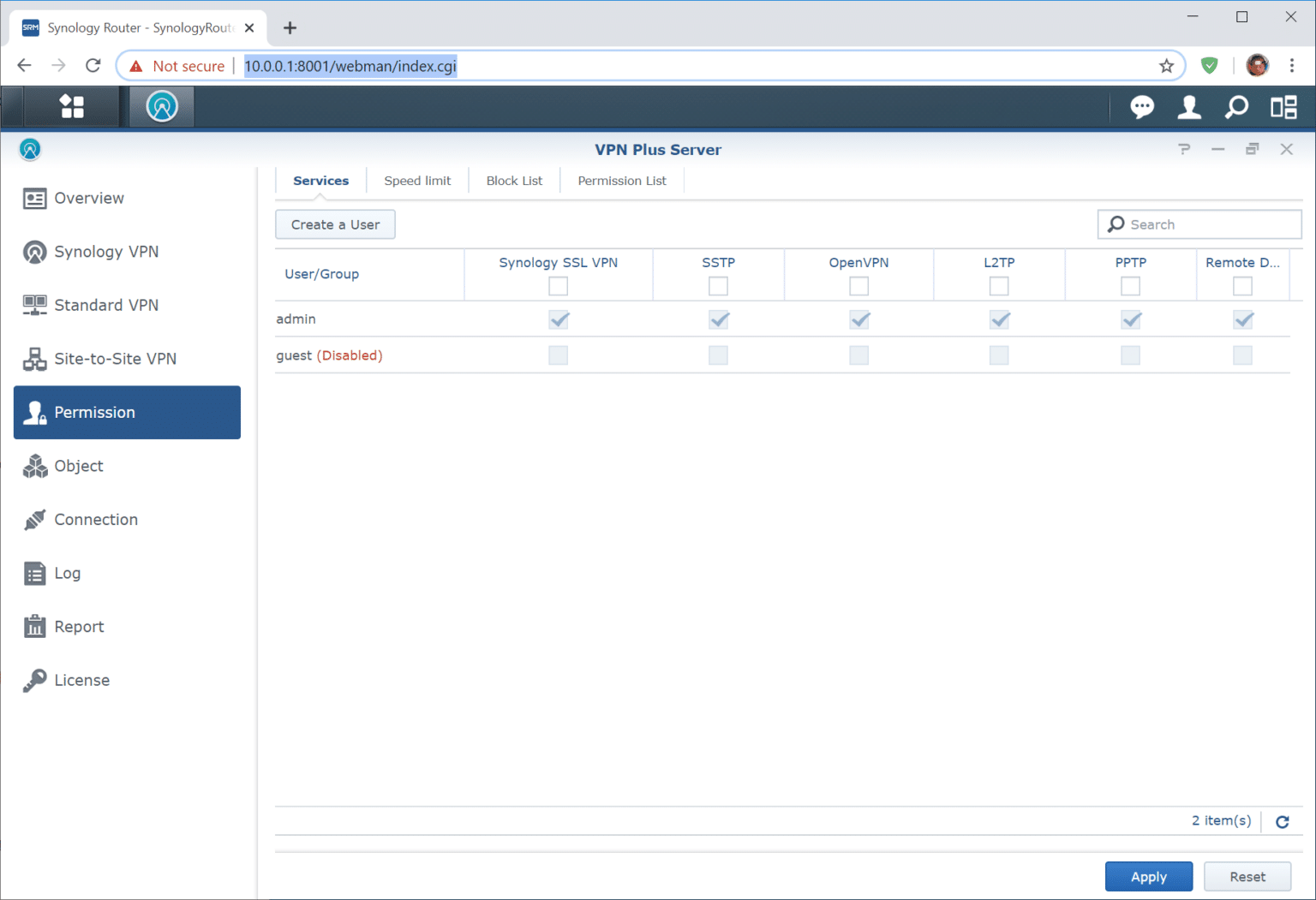Open the Overview section
1316x900 pixels.
click(x=127, y=199)
